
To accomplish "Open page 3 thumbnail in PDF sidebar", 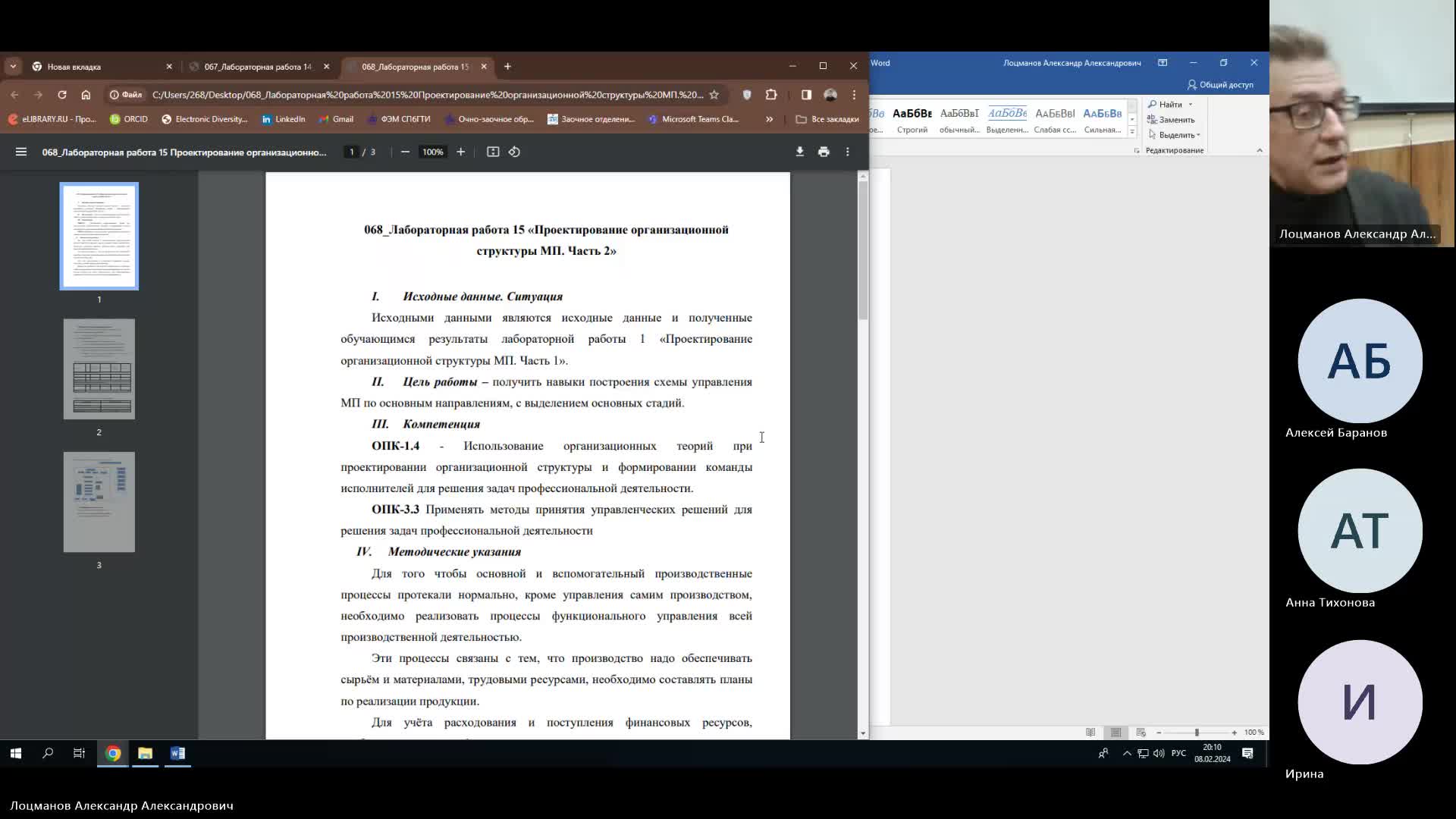I will pyautogui.click(x=99, y=502).
